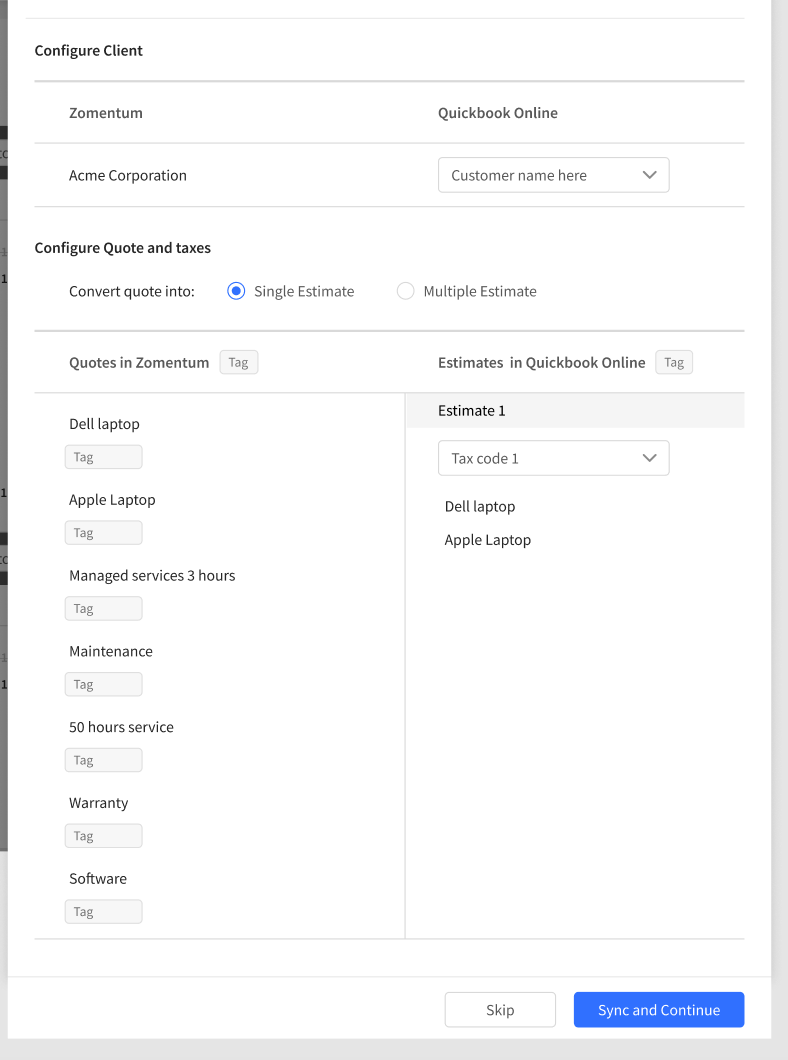Click the Tag field under Software
Image resolution: width=788 pixels, height=1060 pixels.
103,911
